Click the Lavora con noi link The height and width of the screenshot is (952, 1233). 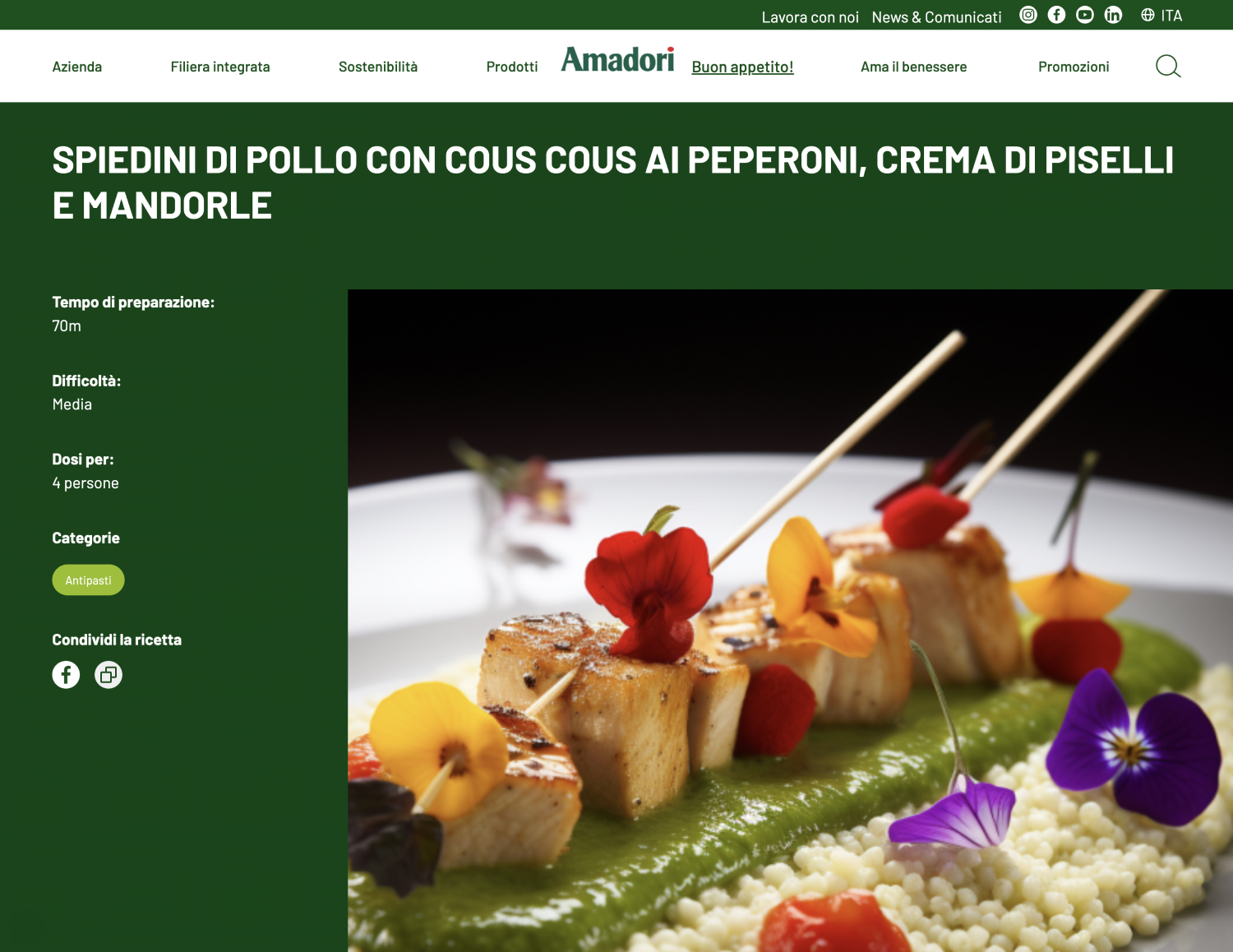[810, 17]
